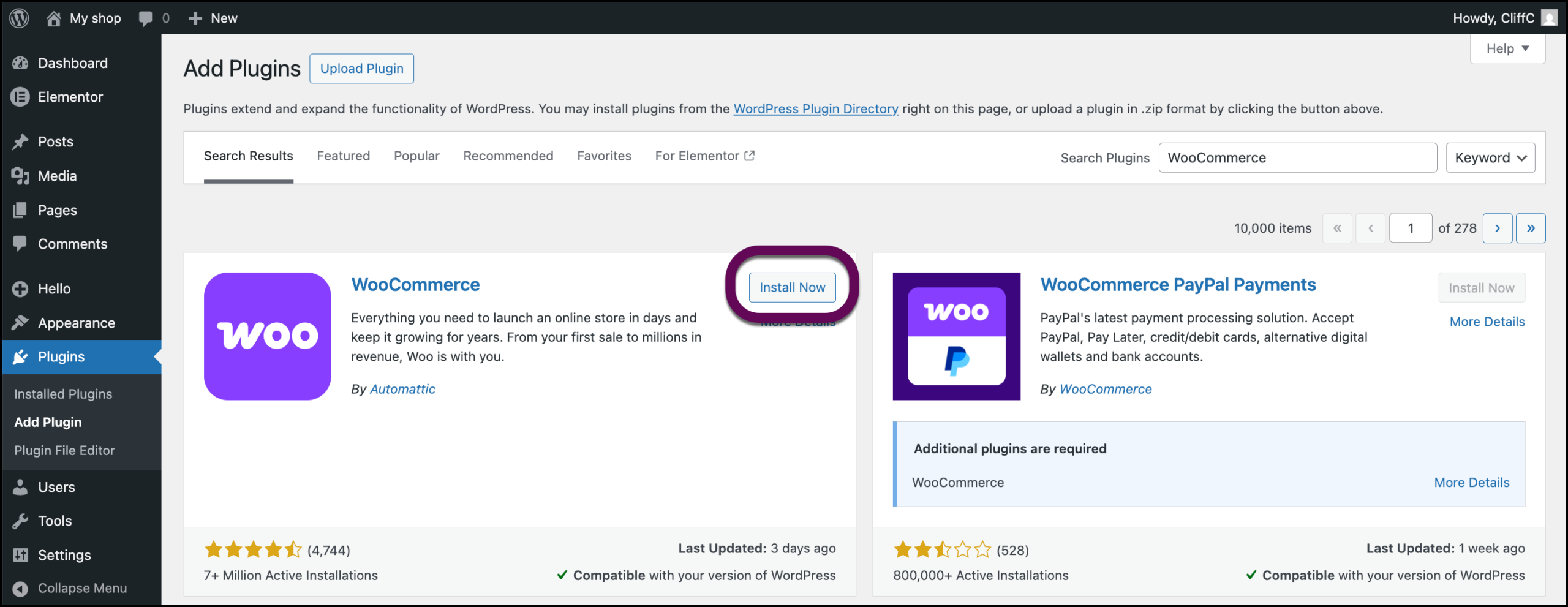Go to the next results page
The height and width of the screenshot is (607, 1568).
[1498, 227]
